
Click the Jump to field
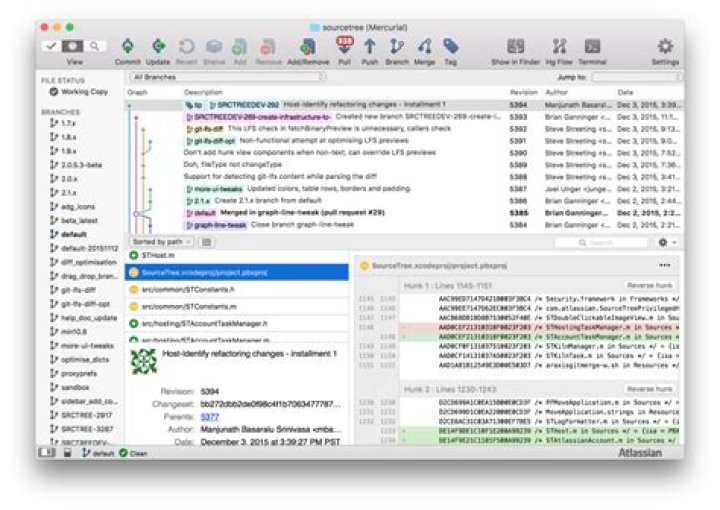635,77
